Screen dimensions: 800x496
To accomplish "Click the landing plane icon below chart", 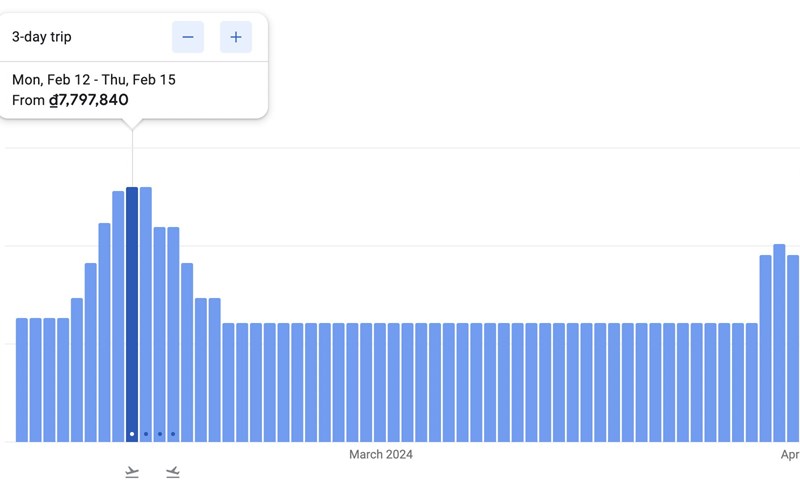I will pyautogui.click(x=173, y=472).
